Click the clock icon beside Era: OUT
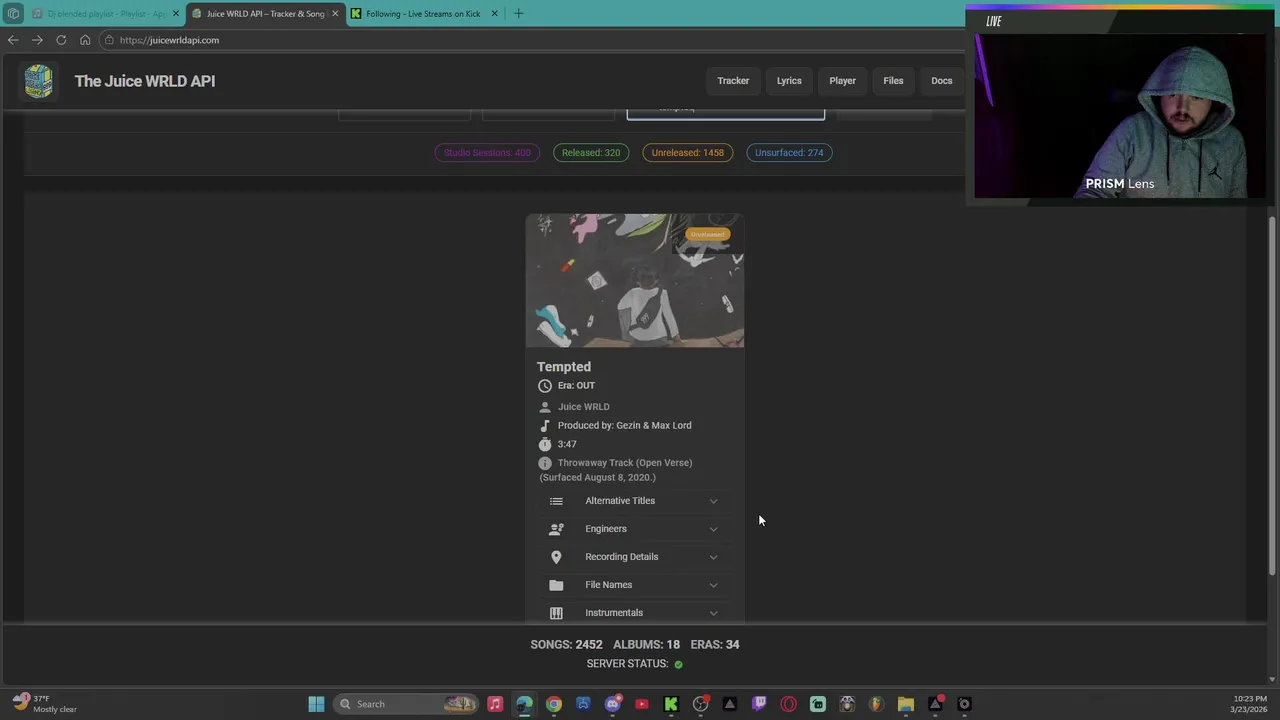 click(x=545, y=386)
